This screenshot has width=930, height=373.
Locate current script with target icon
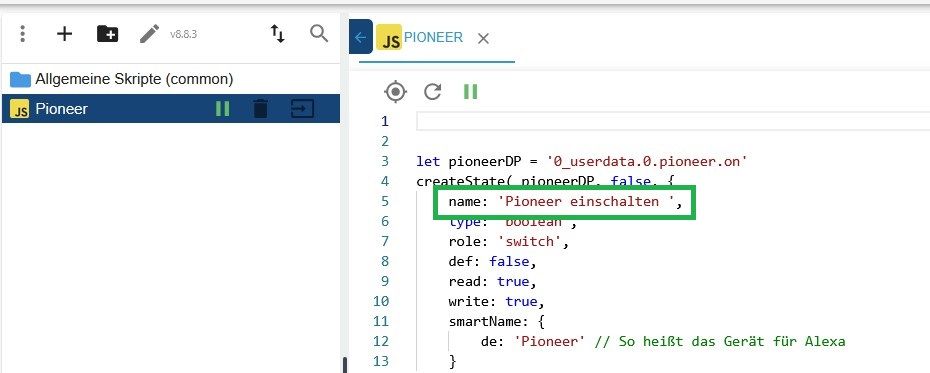(x=396, y=92)
